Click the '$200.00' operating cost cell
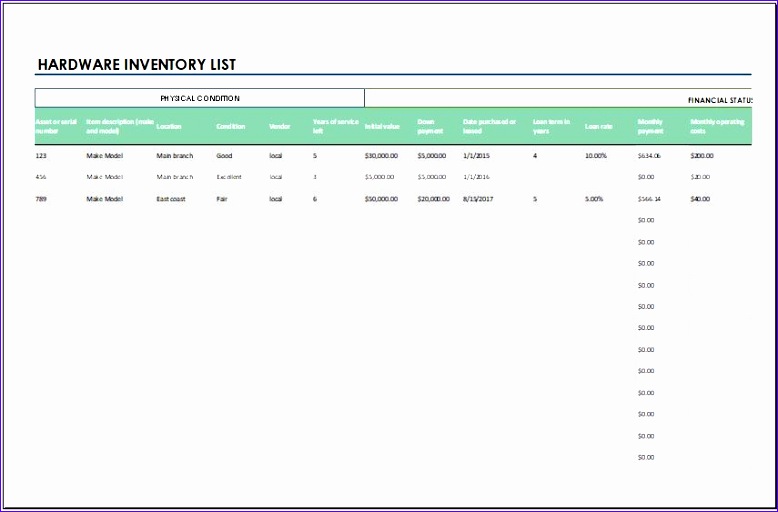The width and height of the screenshot is (778, 512). click(x=702, y=156)
